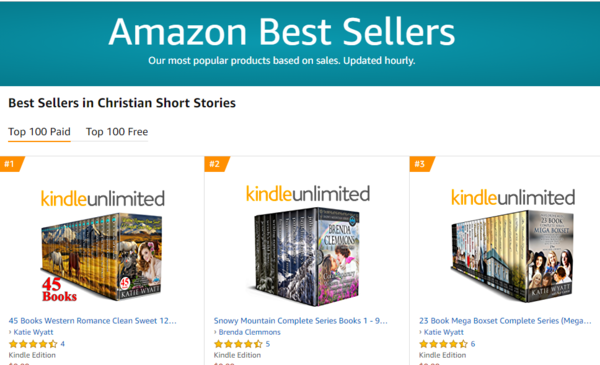This screenshot has height=365, width=600.
Task: Click the #2 rank badge
Action: click(x=217, y=164)
